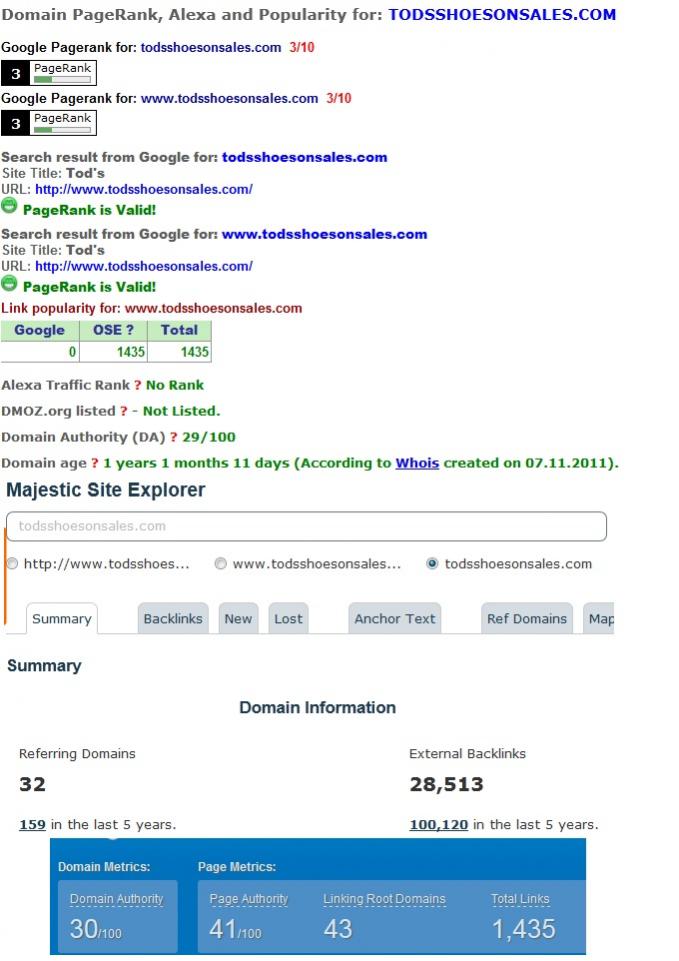Click the 28,513 external backlinks value
The image size is (679, 961).
click(x=447, y=784)
